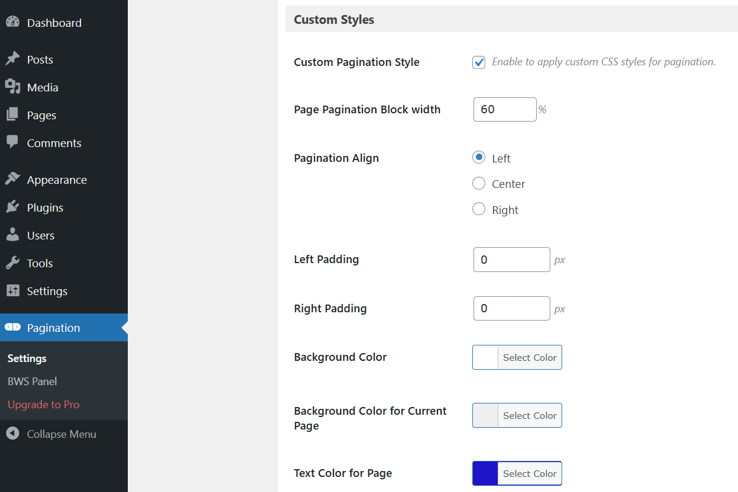Open the Tools menu item
This screenshot has height=492, width=738.
point(64,263)
